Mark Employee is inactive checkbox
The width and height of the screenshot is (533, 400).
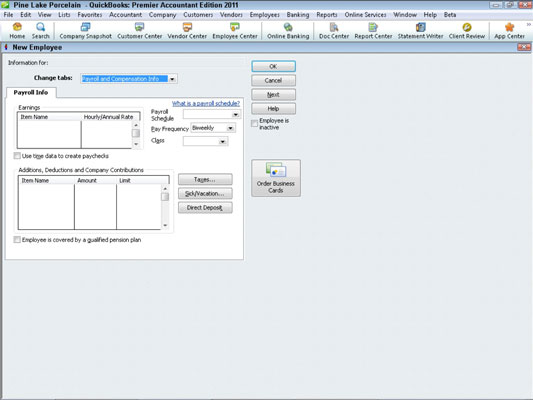coord(254,124)
